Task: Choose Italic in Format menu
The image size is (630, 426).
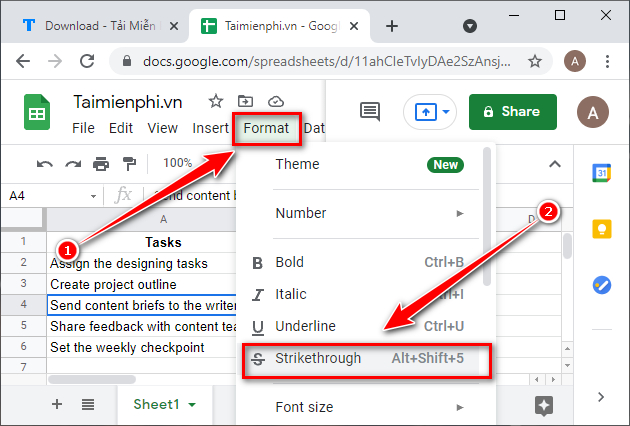Action: click(358, 294)
